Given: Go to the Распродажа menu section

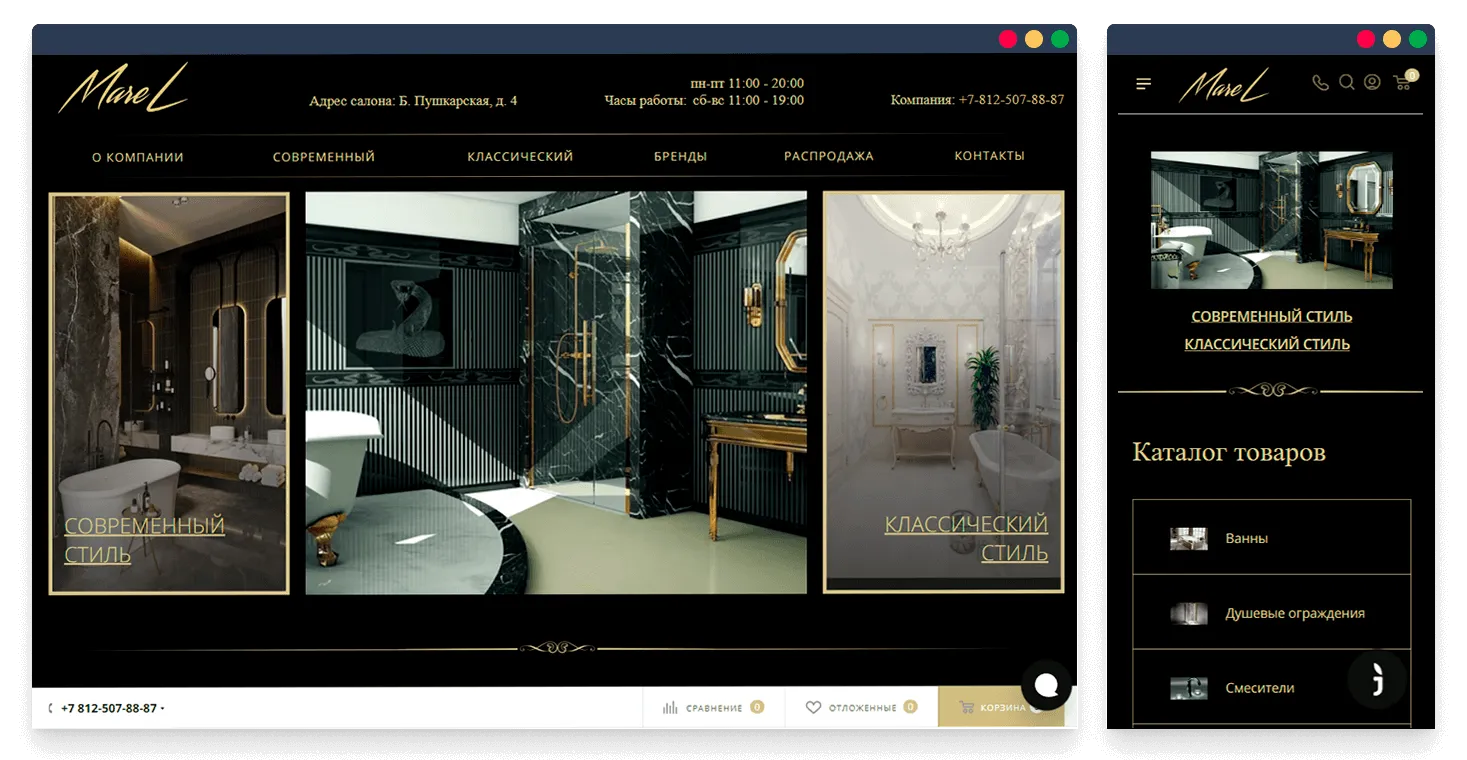Looking at the screenshot, I should tap(828, 157).
